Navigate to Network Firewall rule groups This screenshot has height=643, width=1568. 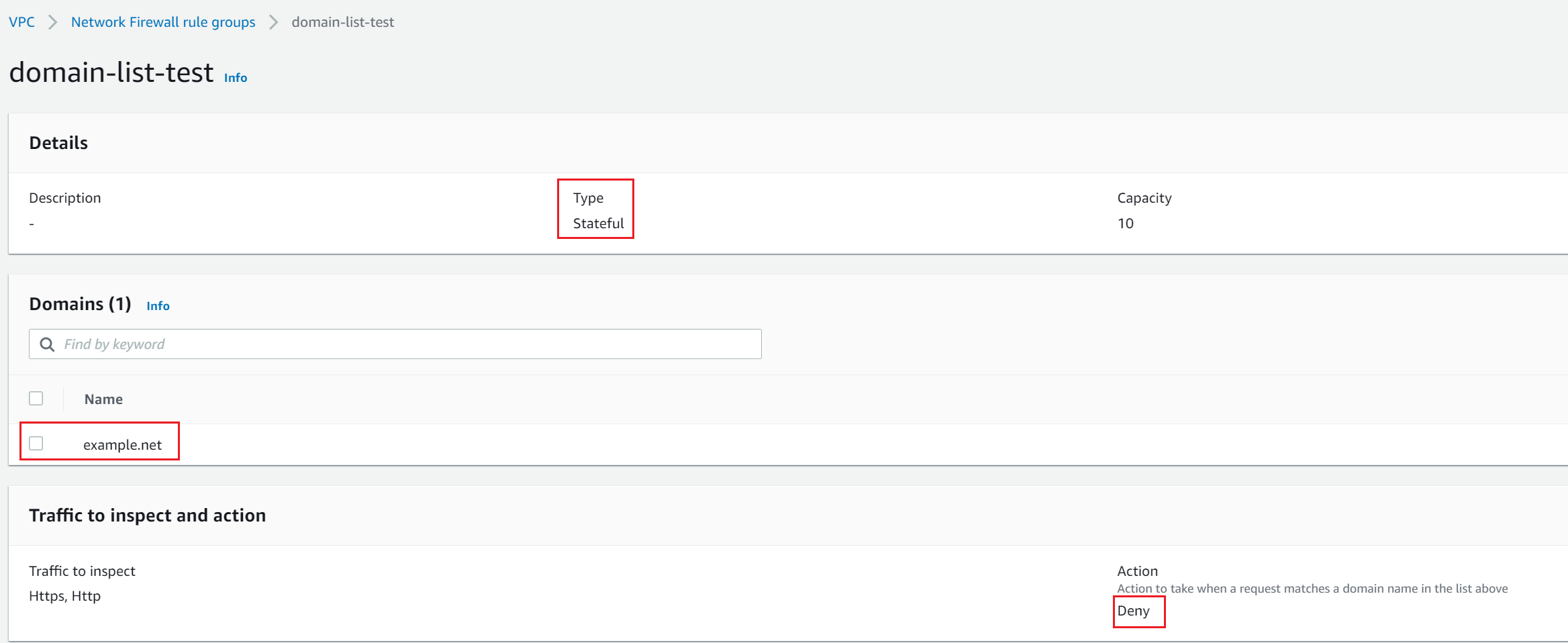pos(162,21)
